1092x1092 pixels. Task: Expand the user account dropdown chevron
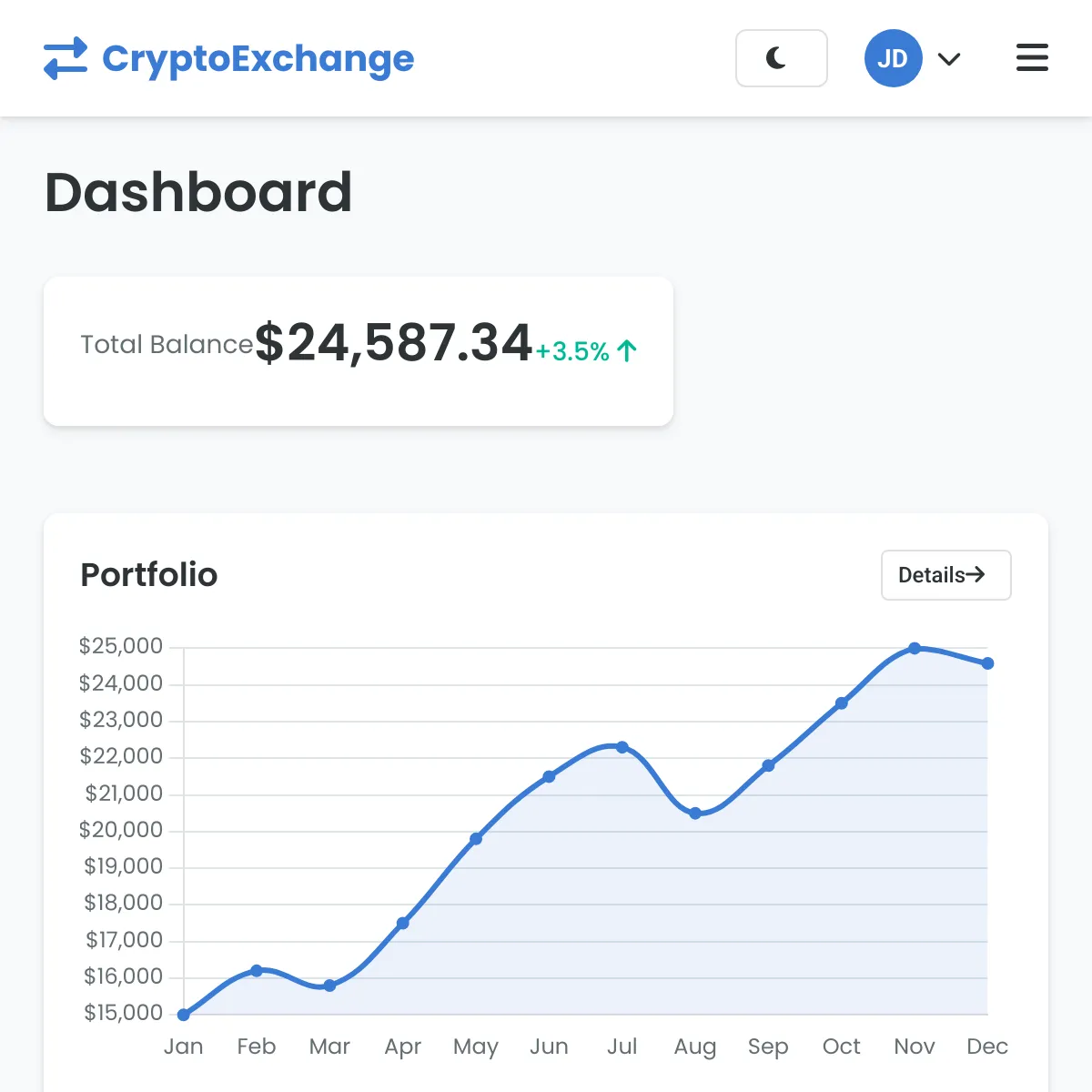[949, 59]
